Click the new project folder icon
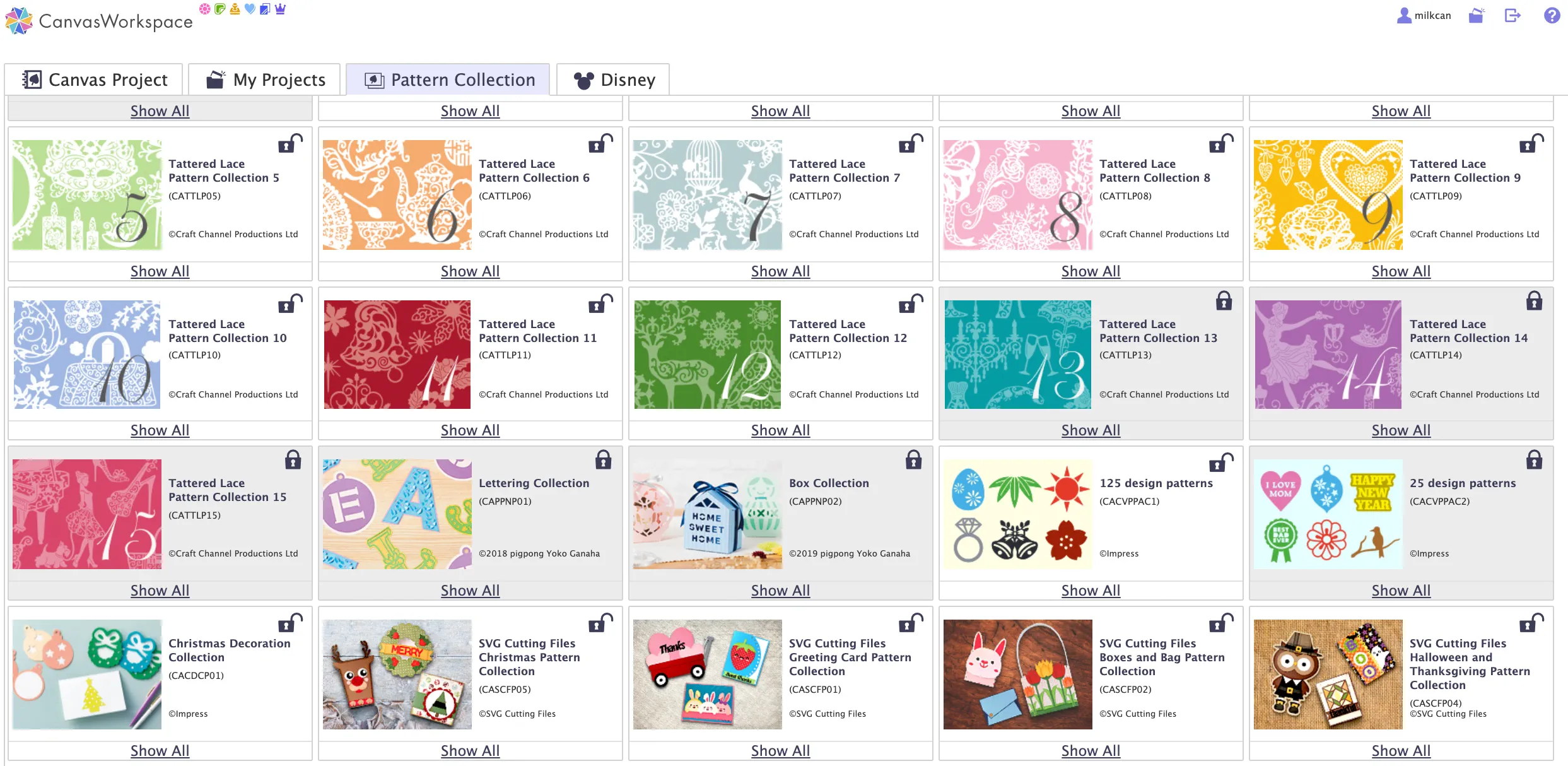This screenshot has height=766, width=1568. 1476,15
